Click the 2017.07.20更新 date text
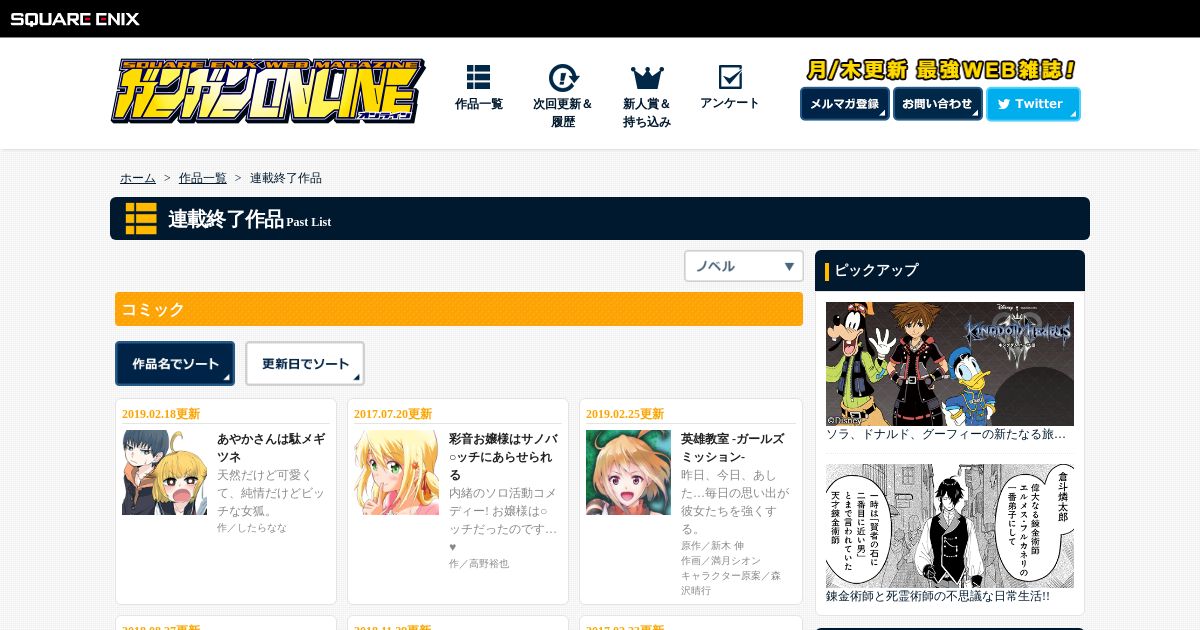1200x630 pixels. click(x=393, y=414)
